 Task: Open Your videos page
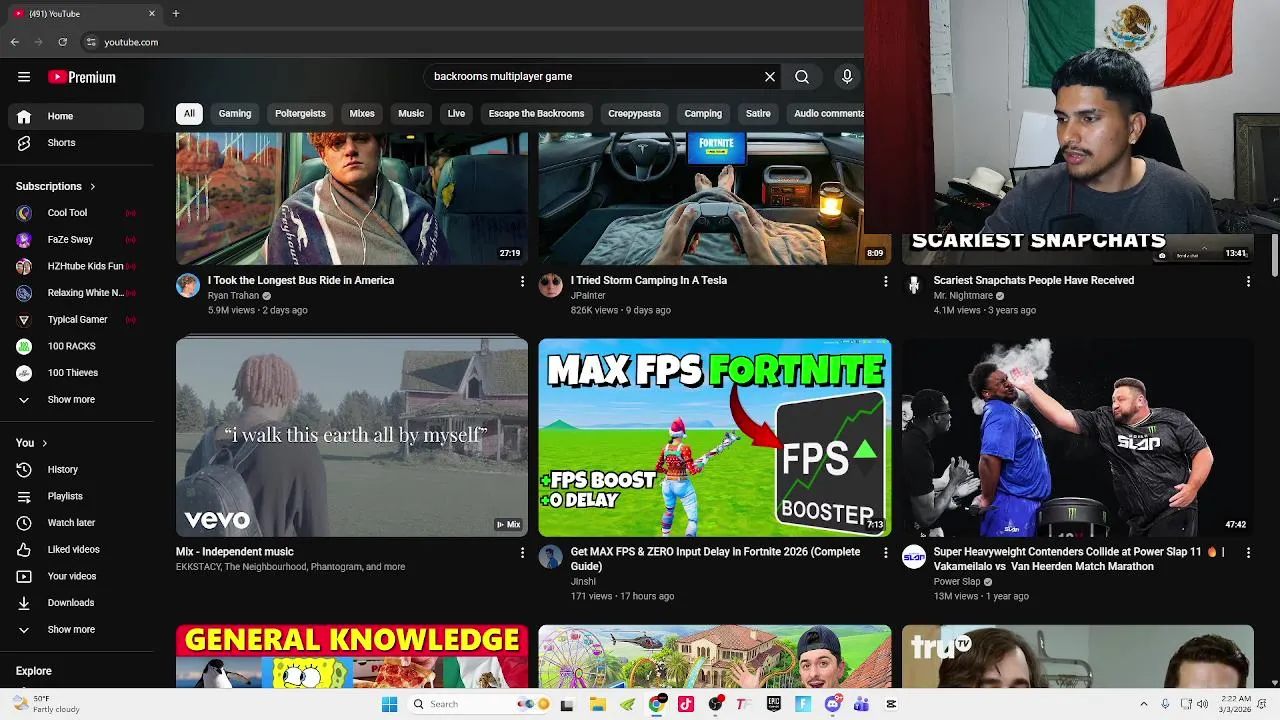[x=76, y=576]
